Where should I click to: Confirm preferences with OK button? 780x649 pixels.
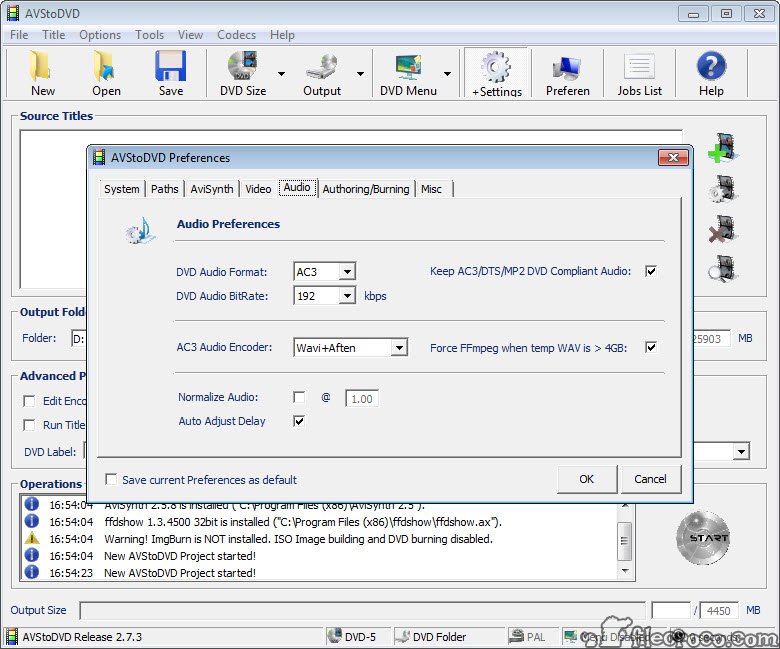(x=587, y=479)
